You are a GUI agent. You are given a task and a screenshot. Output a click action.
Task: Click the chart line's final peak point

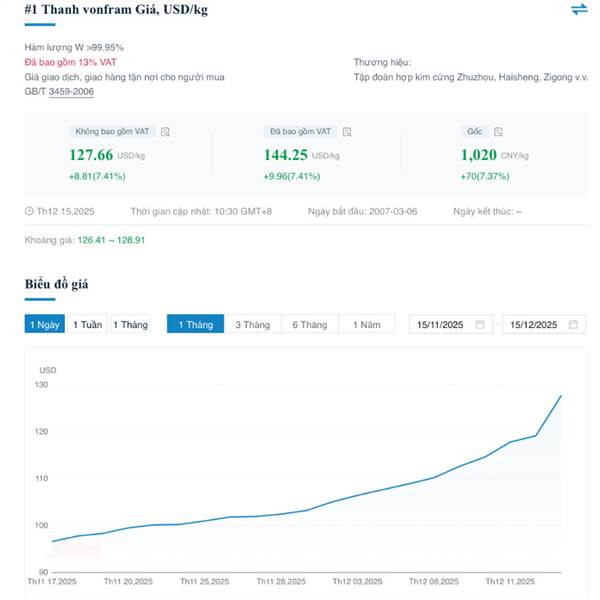coord(561,396)
